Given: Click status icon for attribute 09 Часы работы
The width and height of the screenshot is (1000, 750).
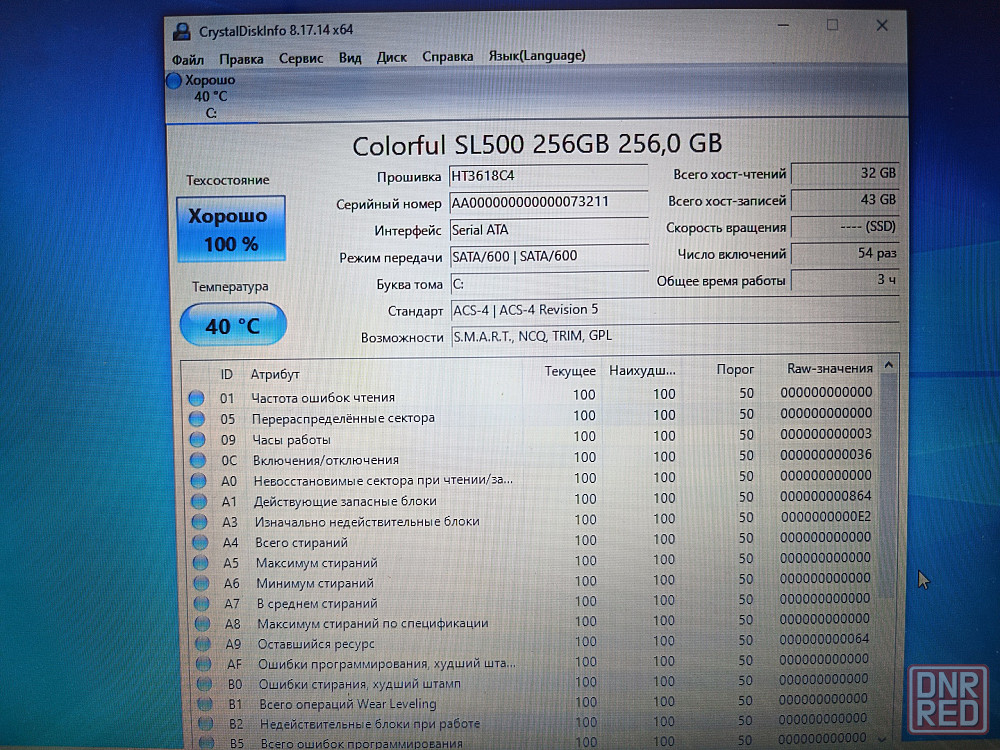Looking at the screenshot, I should [x=198, y=440].
